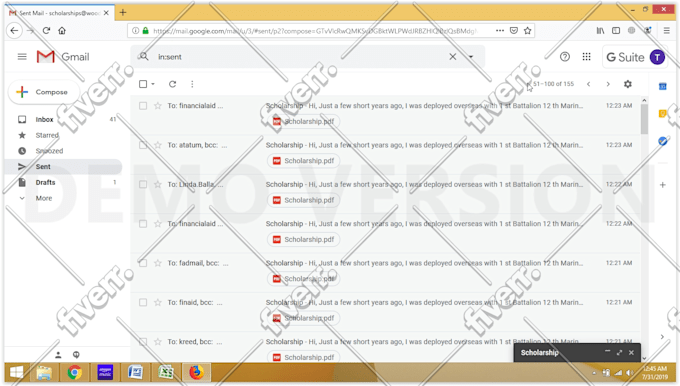Open the Scholarship email sent to kreed
Viewport: 680px width, 386px height.
[x=386, y=342]
